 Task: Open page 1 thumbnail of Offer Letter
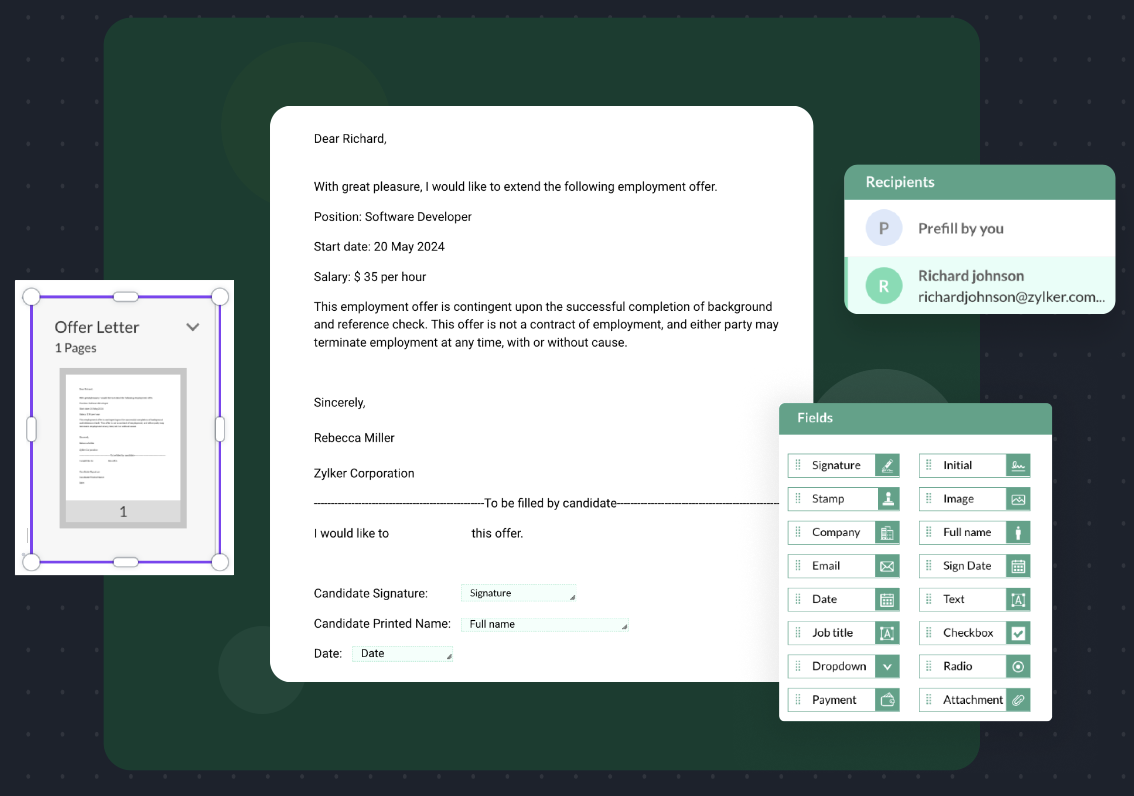click(123, 447)
